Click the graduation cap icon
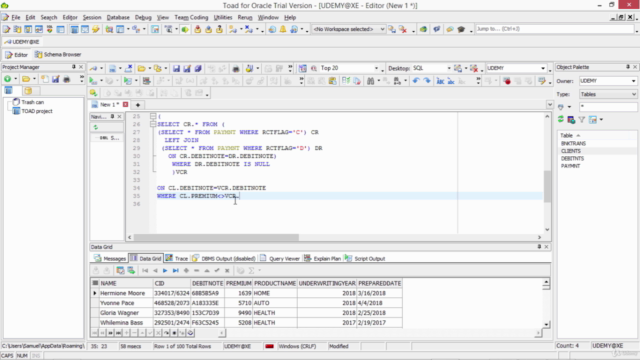 461,29
